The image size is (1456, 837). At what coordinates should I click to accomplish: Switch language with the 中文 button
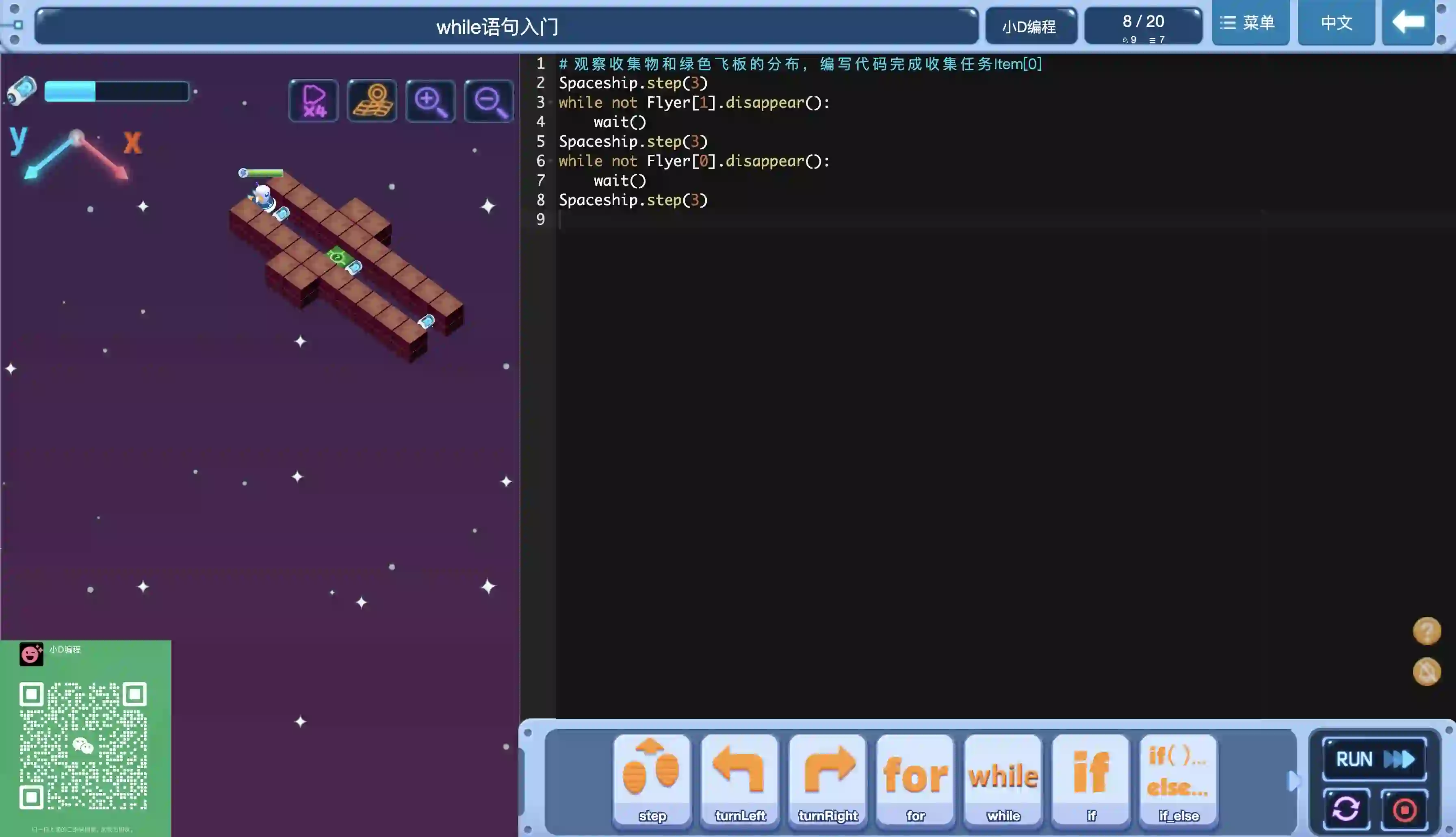coord(1336,23)
